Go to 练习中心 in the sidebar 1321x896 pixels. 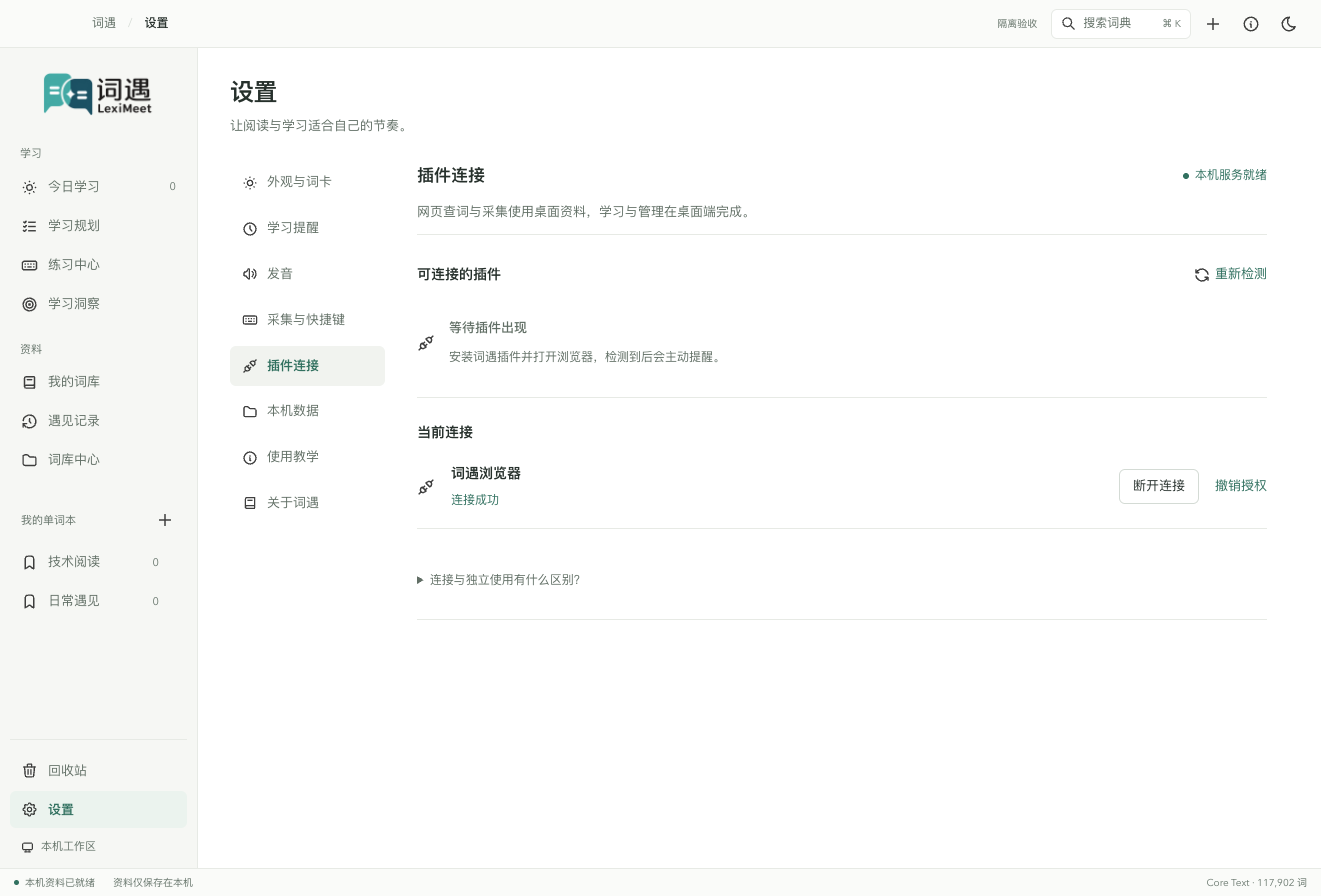98,265
